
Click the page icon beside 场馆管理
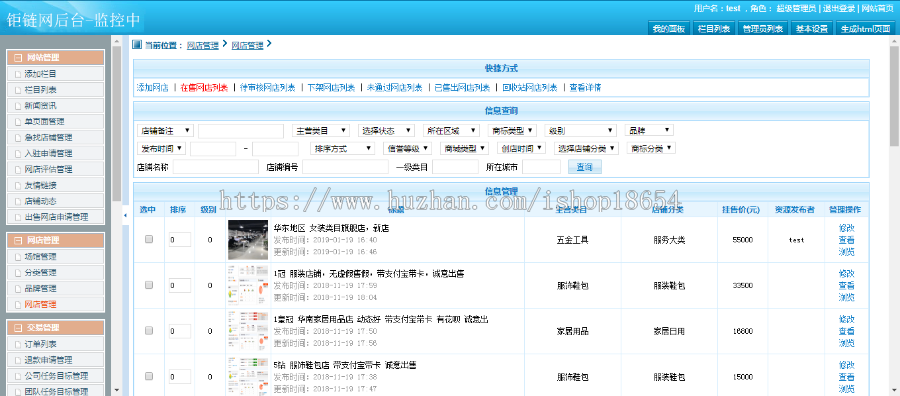(x=18, y=257)
